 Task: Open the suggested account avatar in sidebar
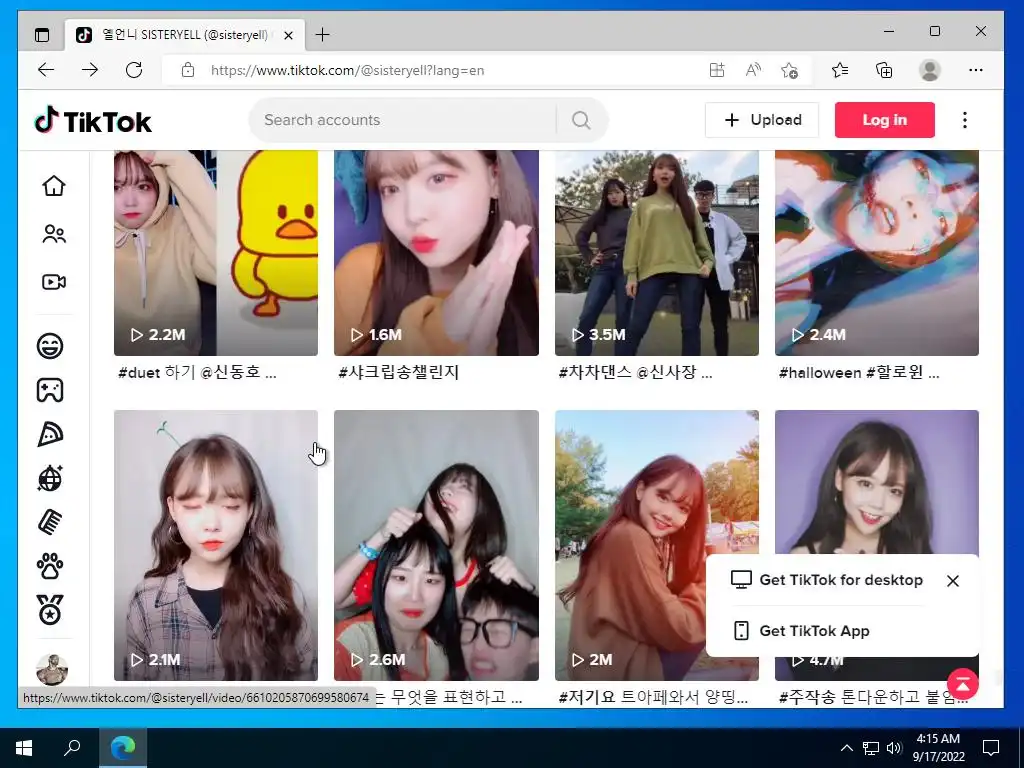click(52, 669)
